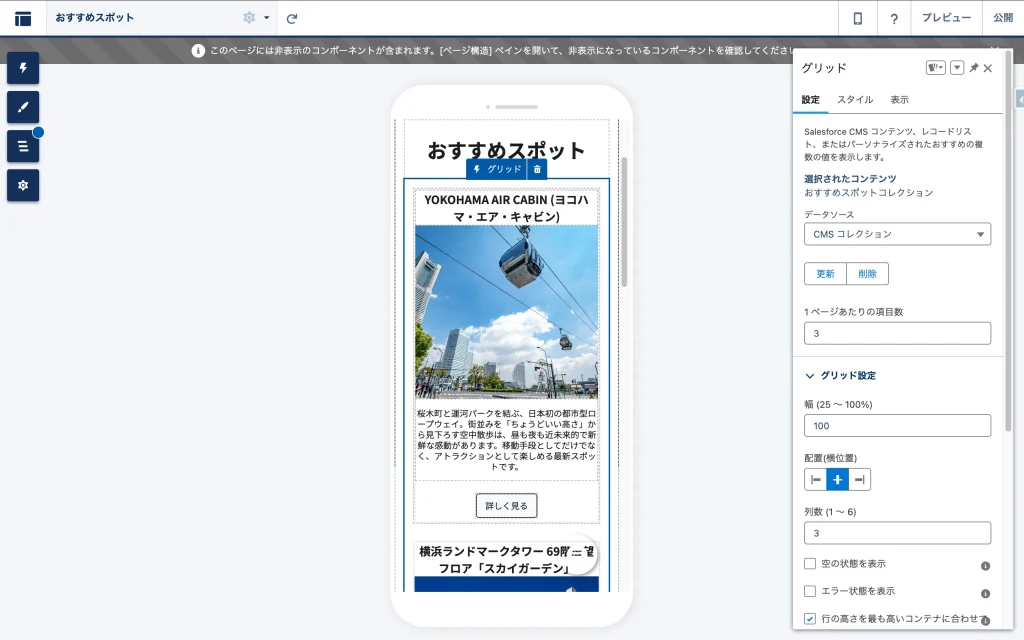Enable 空の状態を表示 checkbox
The height and width of the screenshot is (640, 1024).
point(810,564)
